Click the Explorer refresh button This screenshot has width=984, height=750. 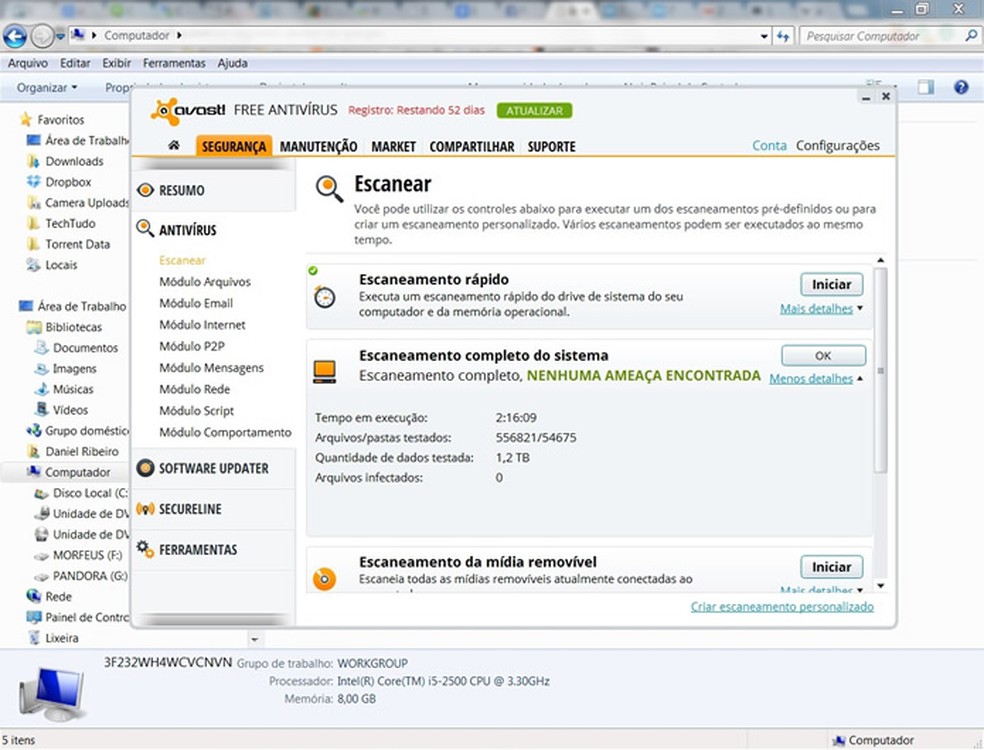pyautogui.click(x=783, y=36)
